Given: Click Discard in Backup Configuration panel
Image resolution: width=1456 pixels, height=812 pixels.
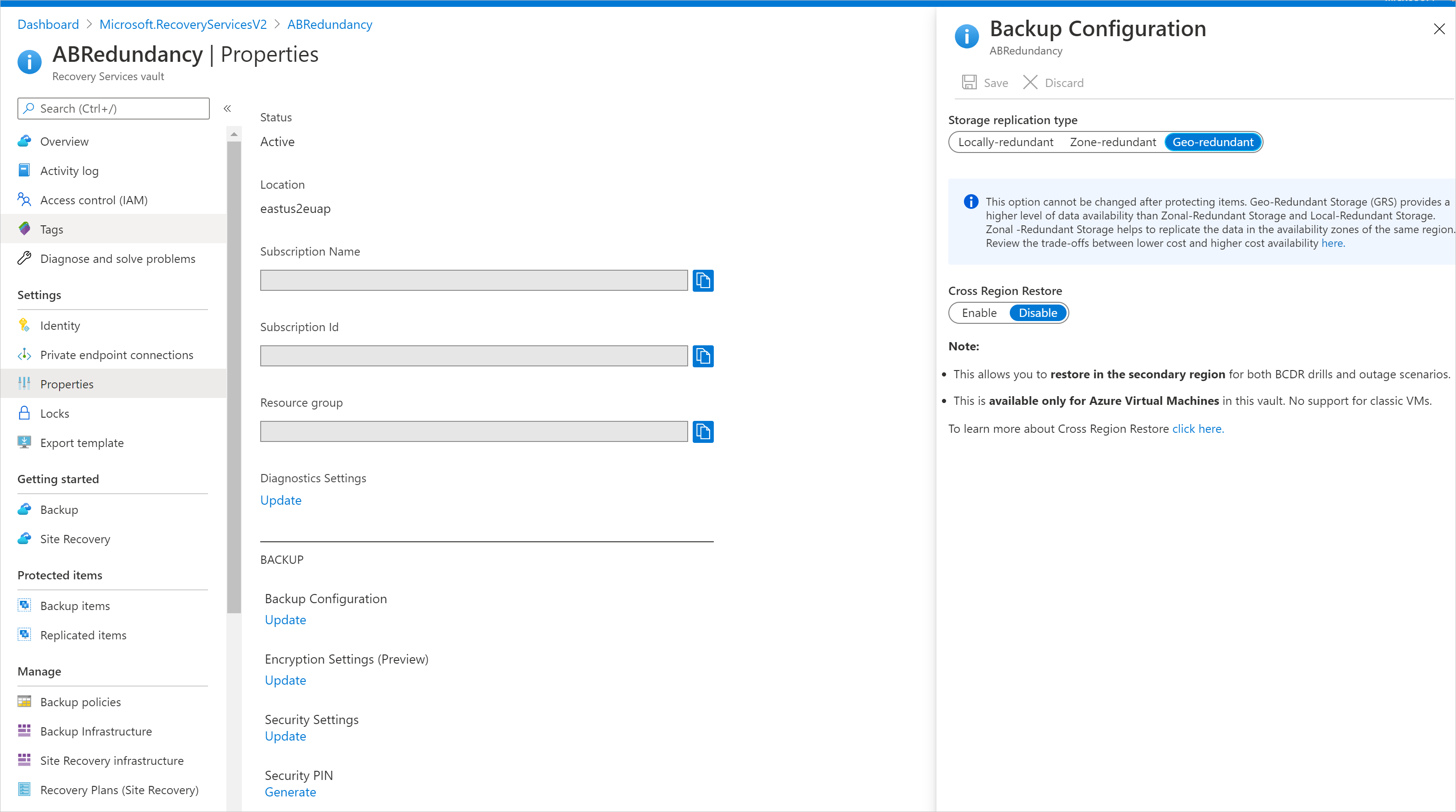Looking at the screenshot, I should [1053, 82].
